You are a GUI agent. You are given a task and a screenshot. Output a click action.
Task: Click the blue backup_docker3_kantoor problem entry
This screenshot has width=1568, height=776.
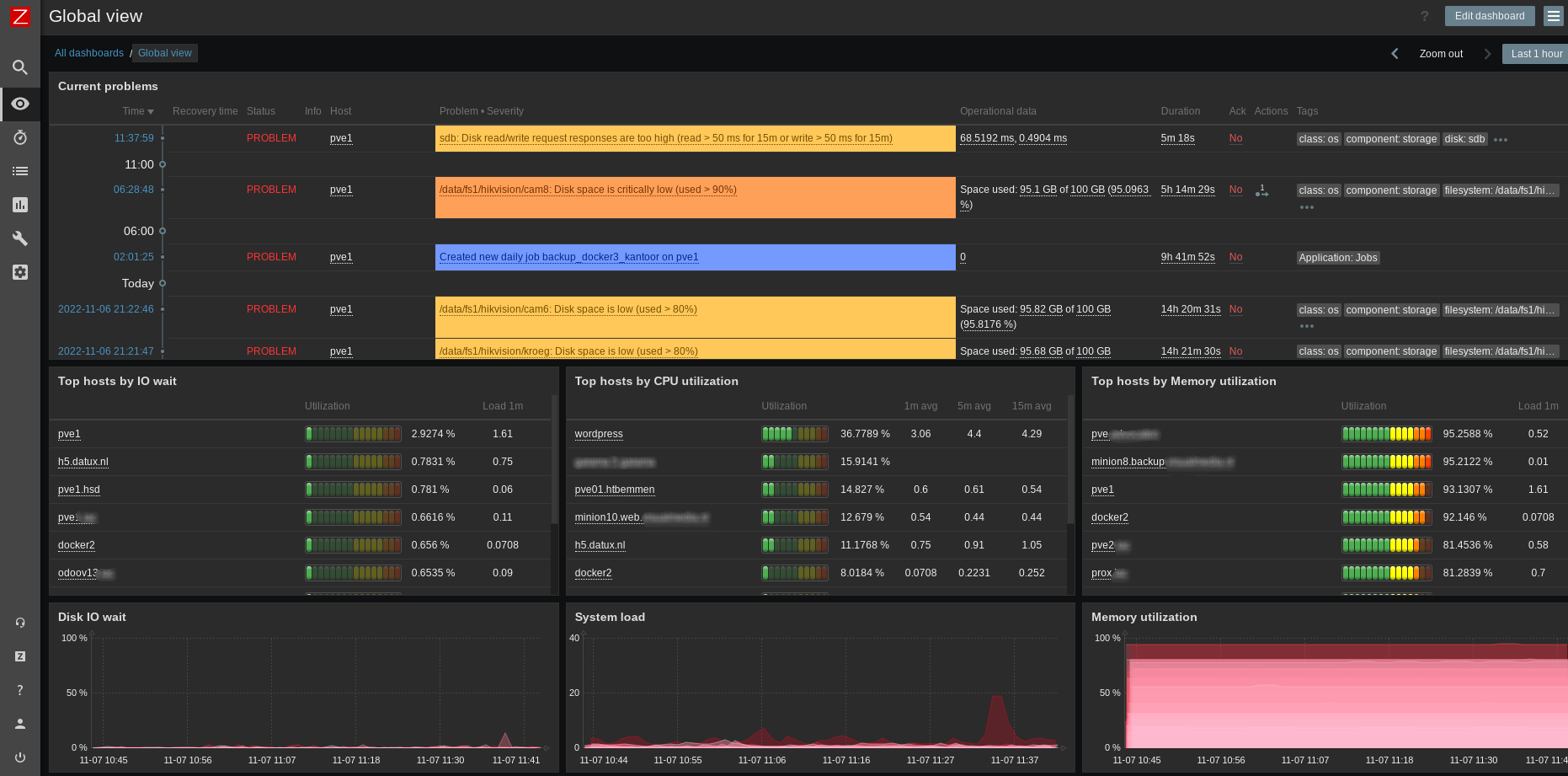click(x=568, y=257)
